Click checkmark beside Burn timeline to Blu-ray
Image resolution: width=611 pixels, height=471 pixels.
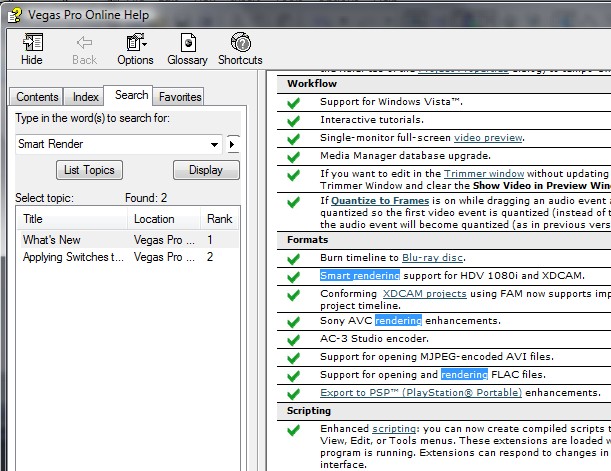point(293,259)
